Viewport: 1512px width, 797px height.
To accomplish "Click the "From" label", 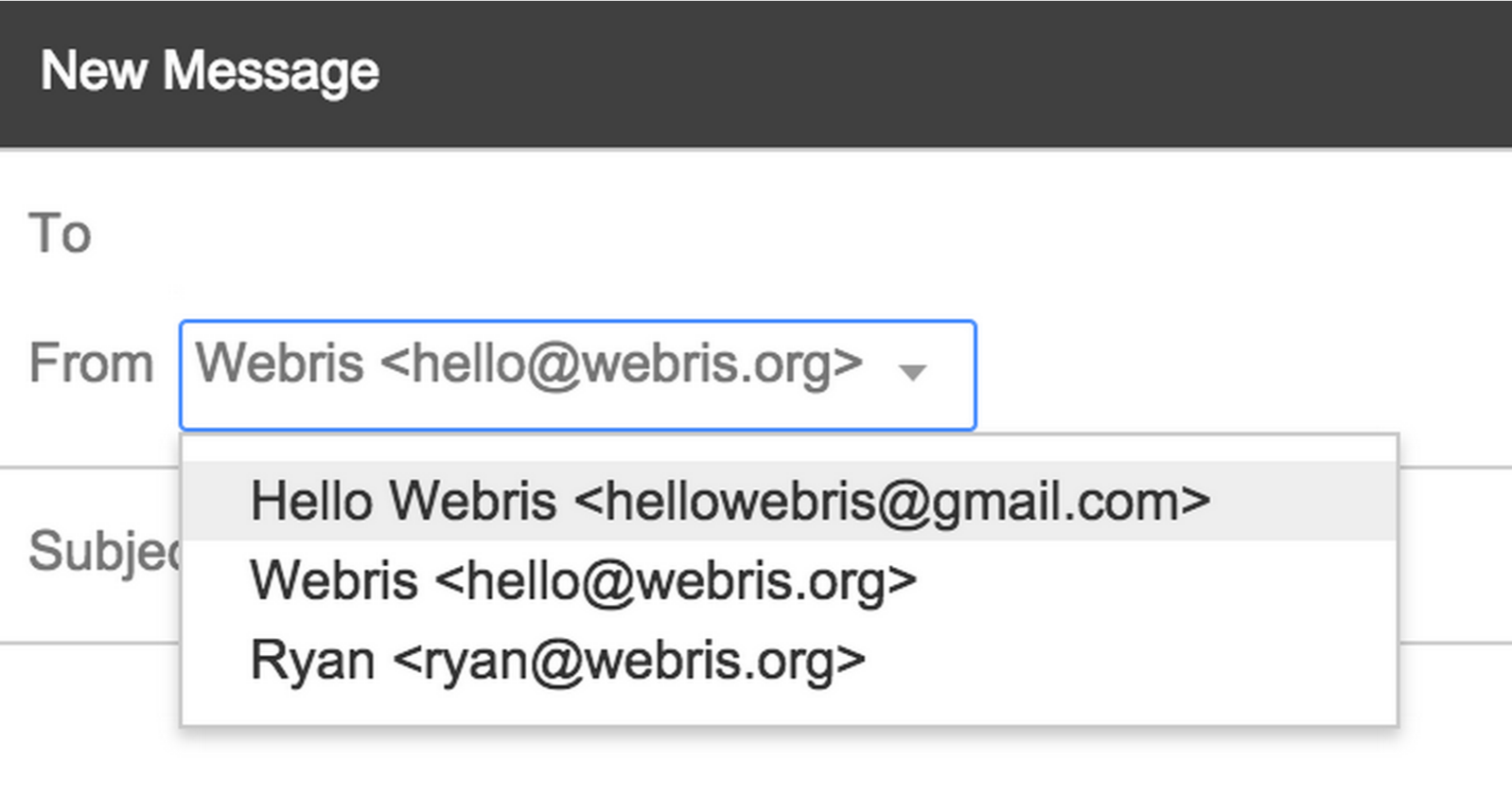I will (x=91, y=363).
